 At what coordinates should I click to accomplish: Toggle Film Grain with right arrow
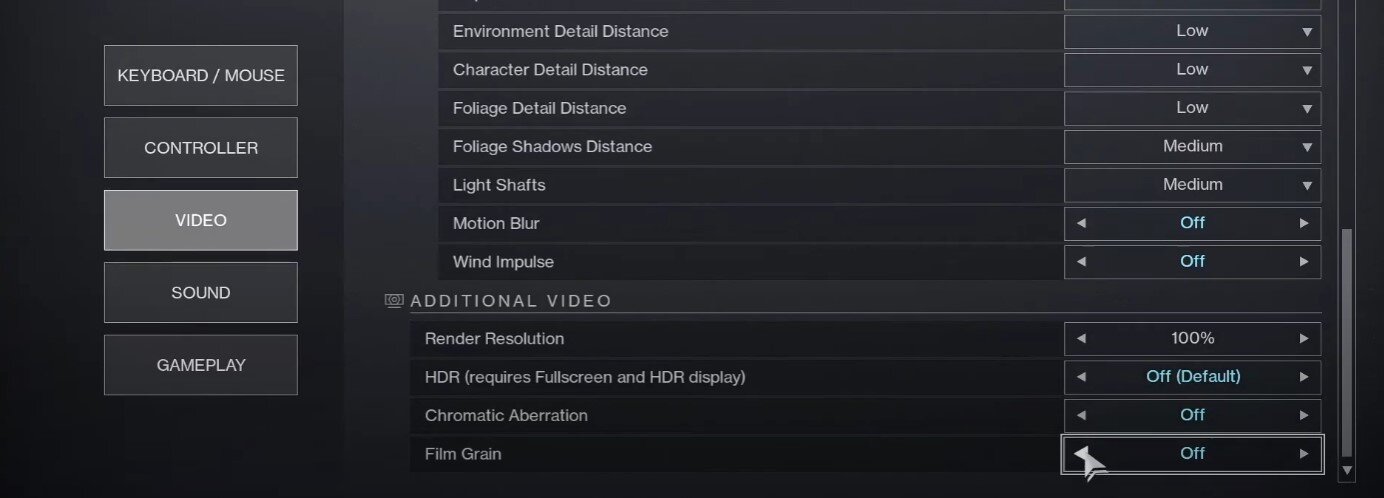pyautogui.click(x=1304, y=454)
